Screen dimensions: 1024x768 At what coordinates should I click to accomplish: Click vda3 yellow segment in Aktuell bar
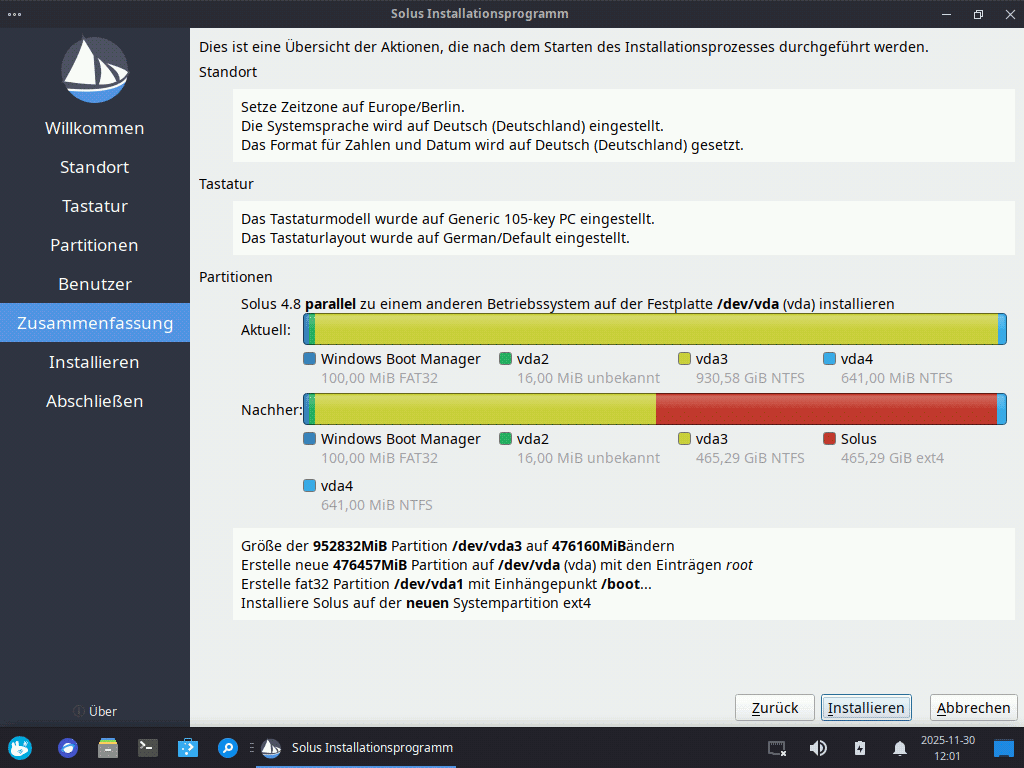(x=656, y=329)
